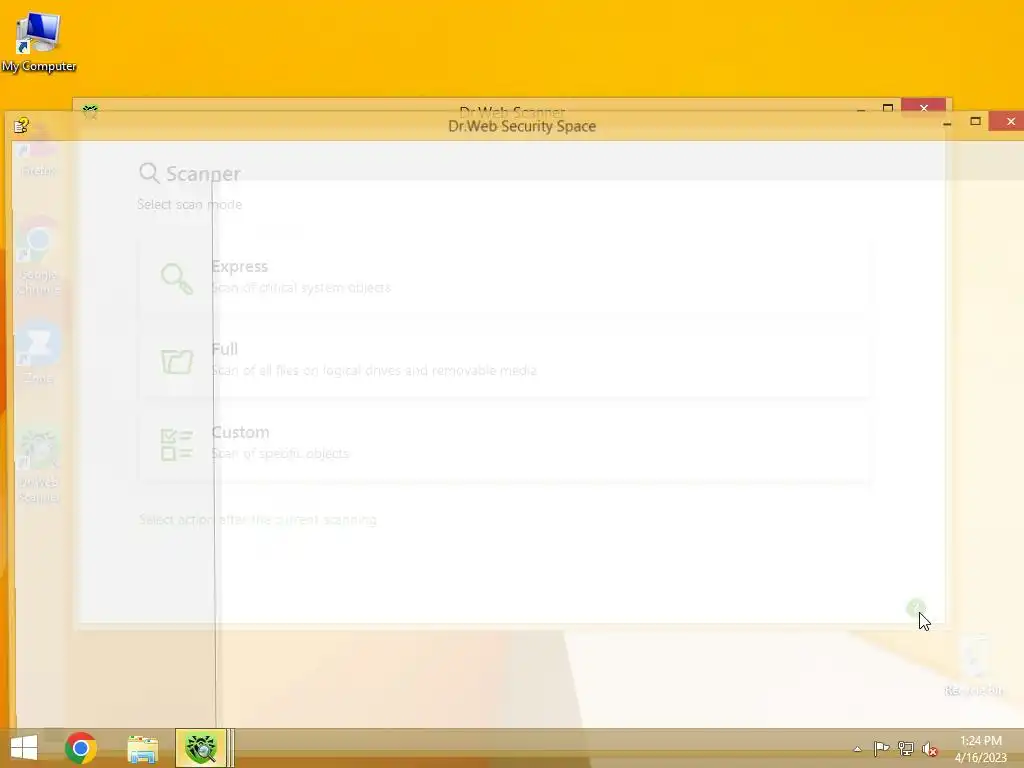Launch Google Chrome from the taskbar
Screen dimensions: 1024x768
click(81, 748)
